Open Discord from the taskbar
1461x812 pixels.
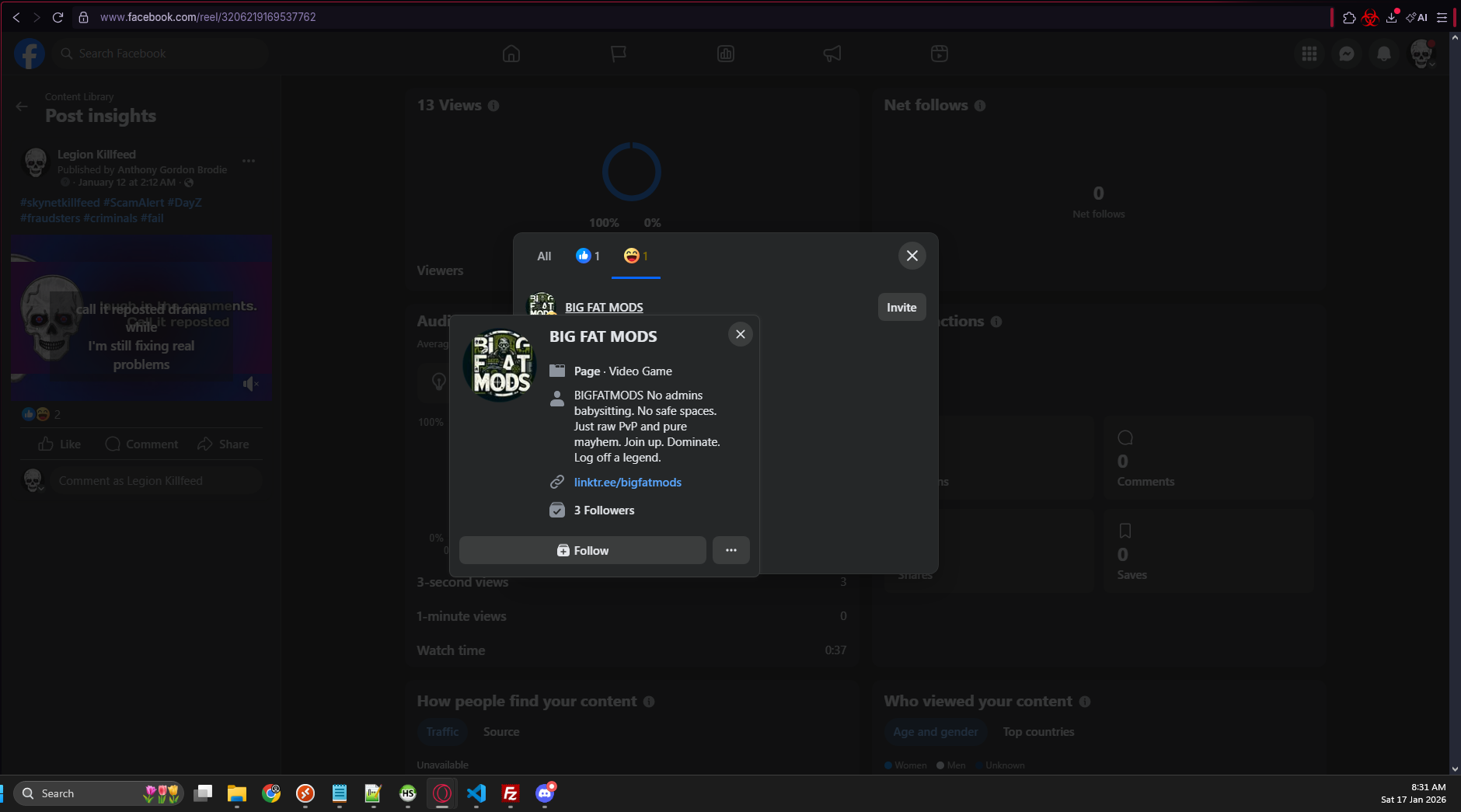545,793
